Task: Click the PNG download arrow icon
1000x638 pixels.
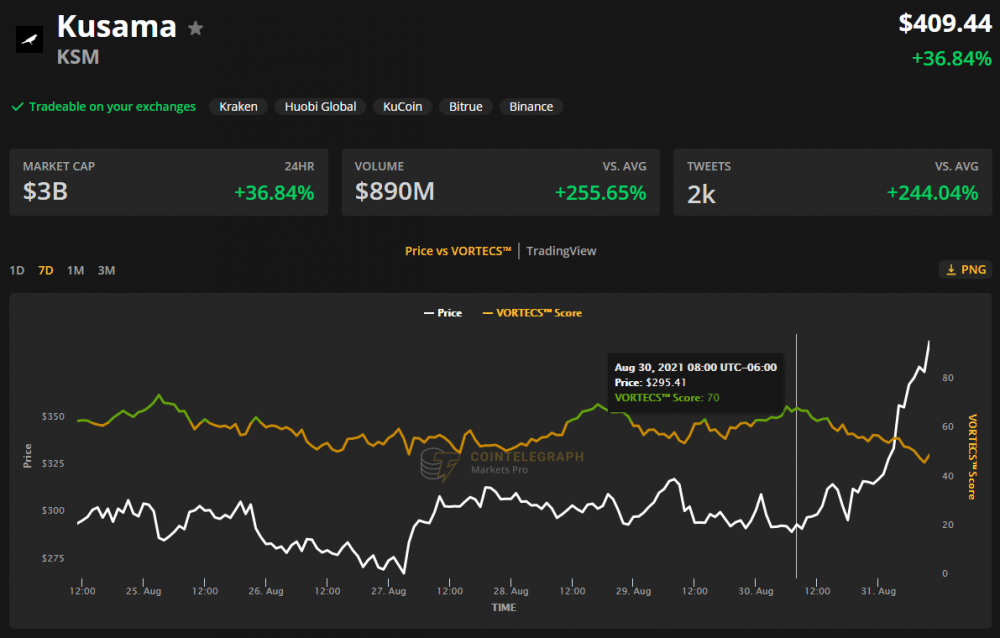Action: [951, 270]
